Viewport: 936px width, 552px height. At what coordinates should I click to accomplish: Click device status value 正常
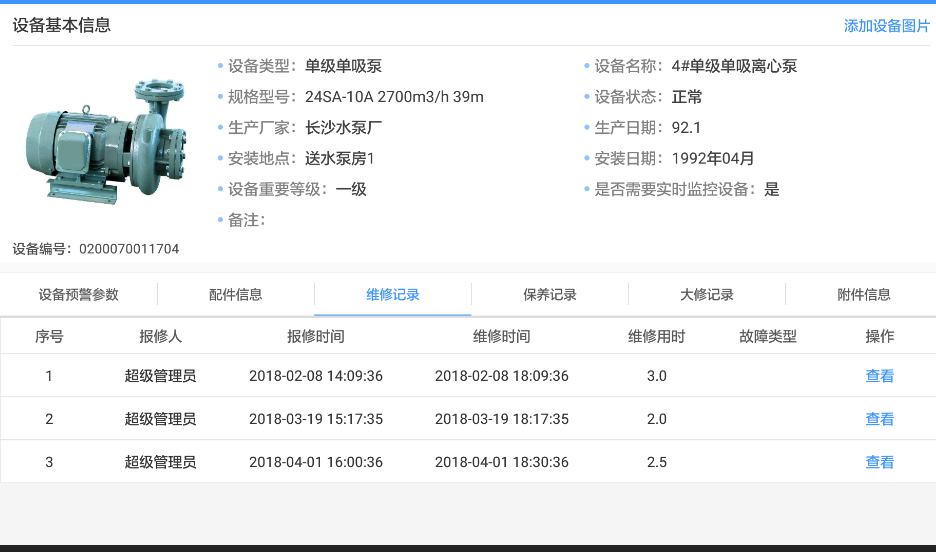[686, 97]
